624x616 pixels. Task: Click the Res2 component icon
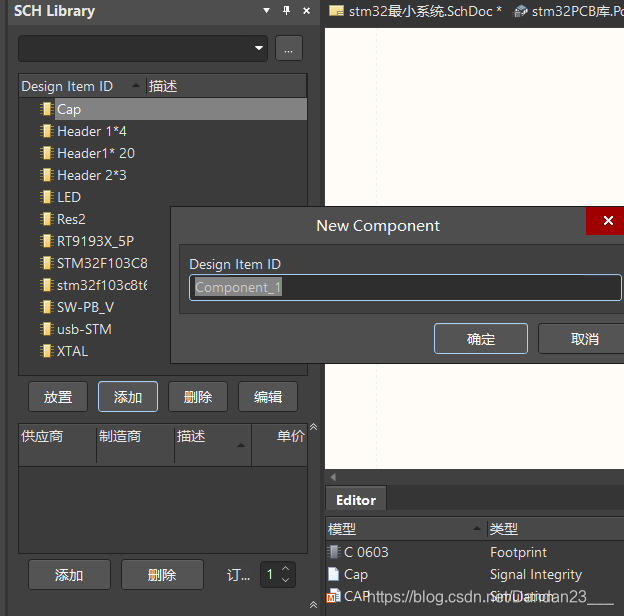tap(47, 219)
